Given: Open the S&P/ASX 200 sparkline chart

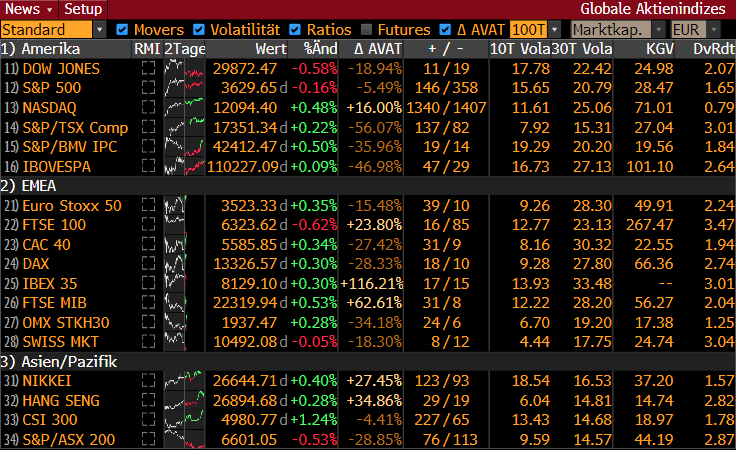Looking at the screenshot, I should [184, 440].
